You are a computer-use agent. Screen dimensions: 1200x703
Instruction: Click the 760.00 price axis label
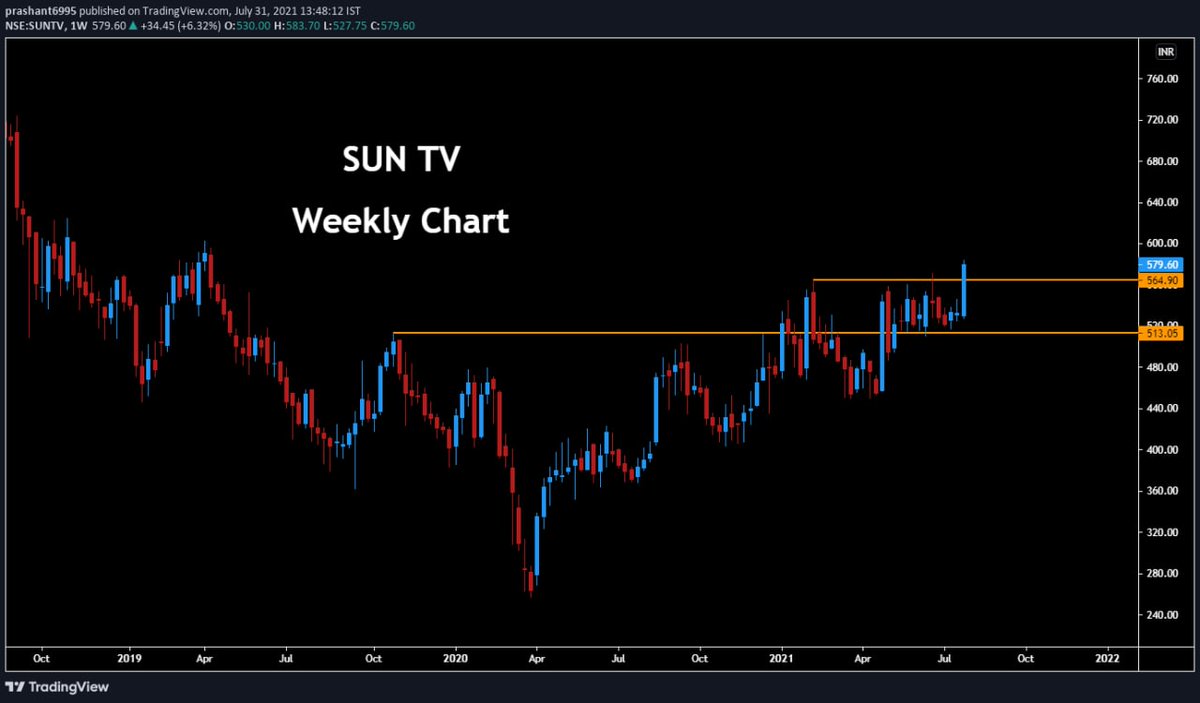pyautogui.click(x=1160, y=78)
